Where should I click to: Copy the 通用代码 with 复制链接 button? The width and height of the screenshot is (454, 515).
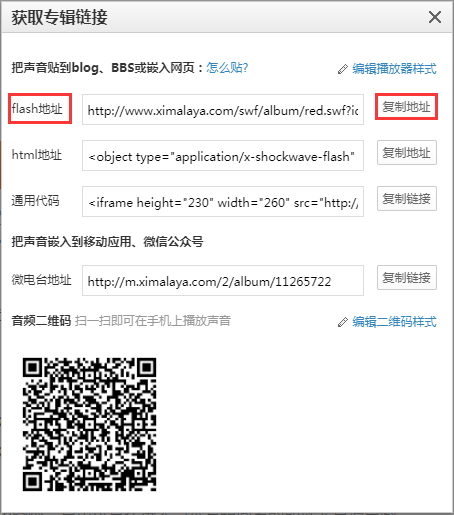[407, 198]
